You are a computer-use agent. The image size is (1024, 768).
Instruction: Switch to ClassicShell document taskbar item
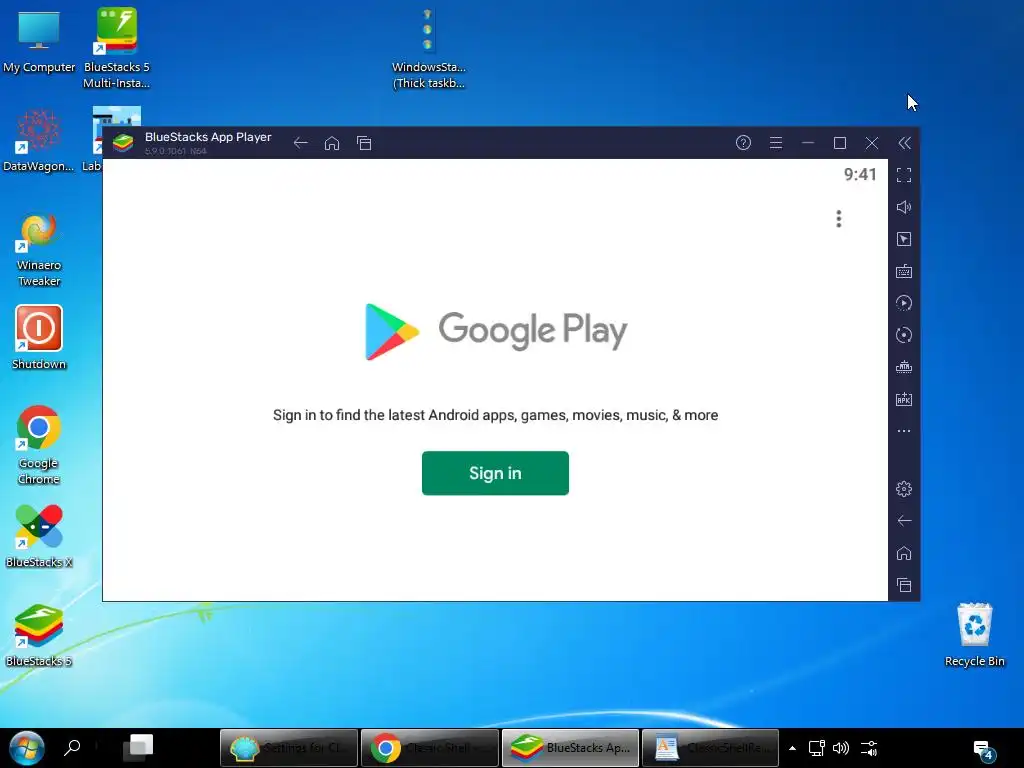coord(711,748)
